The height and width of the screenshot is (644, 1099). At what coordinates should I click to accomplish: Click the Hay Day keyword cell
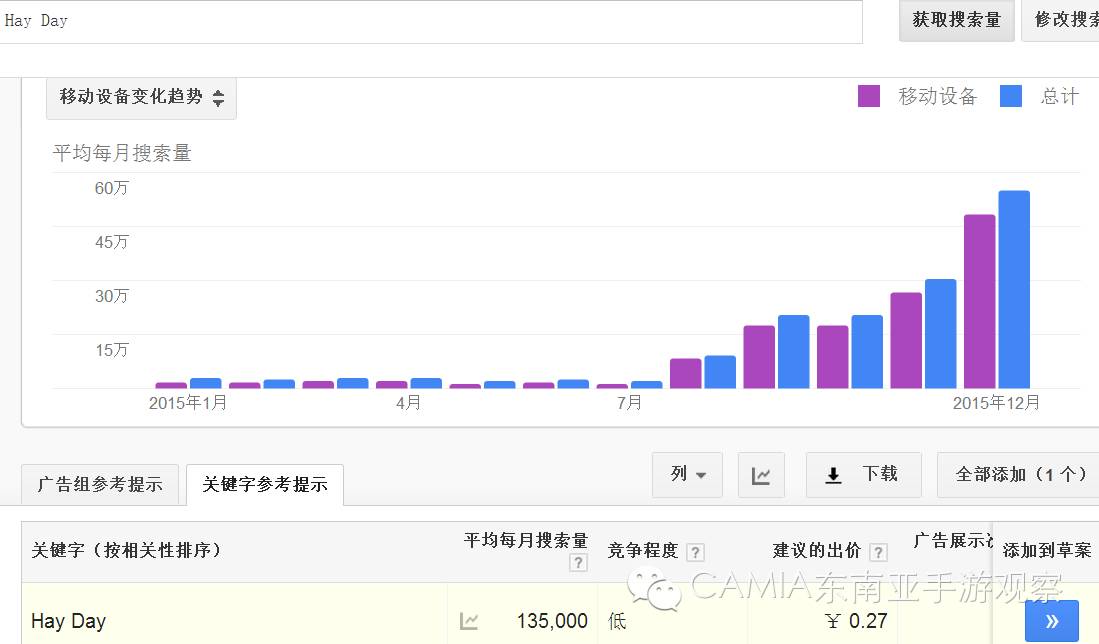(x=69, y=621)
